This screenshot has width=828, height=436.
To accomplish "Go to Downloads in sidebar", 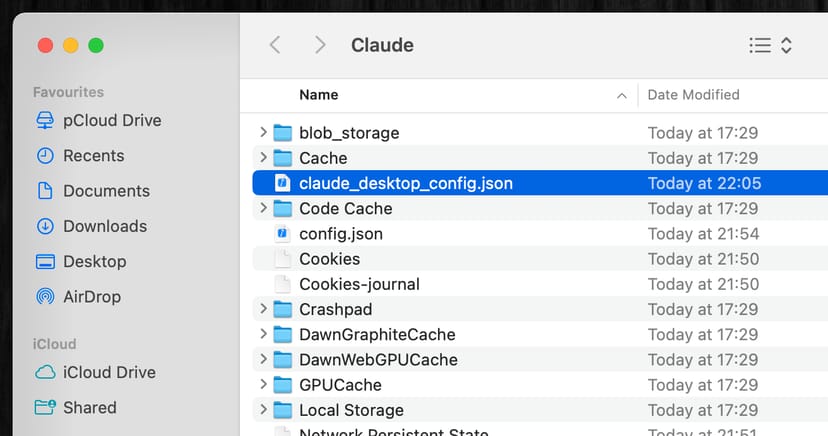I will (104, 226).
